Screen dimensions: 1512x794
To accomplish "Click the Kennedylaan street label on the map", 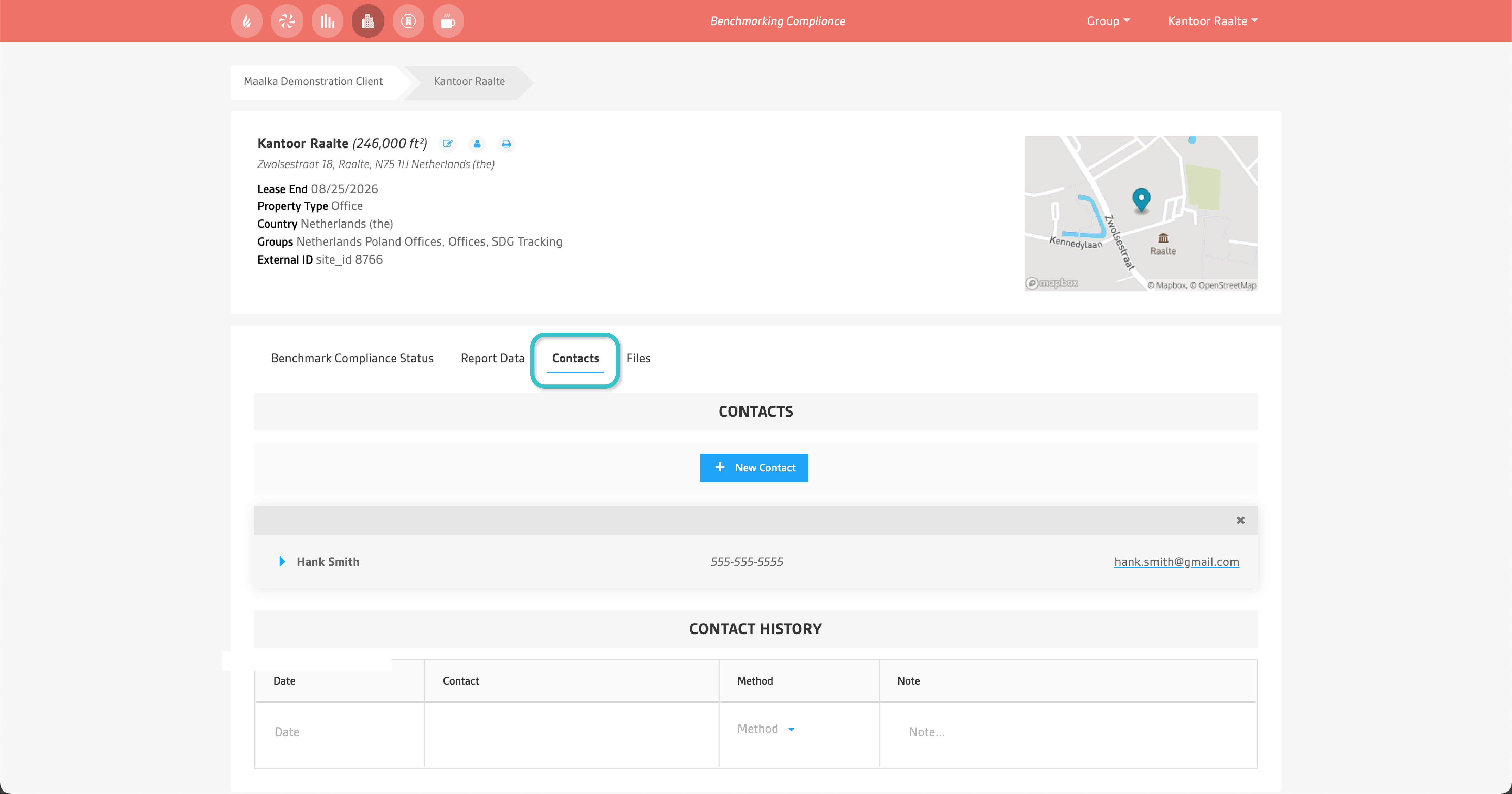I will point(1076,243).
